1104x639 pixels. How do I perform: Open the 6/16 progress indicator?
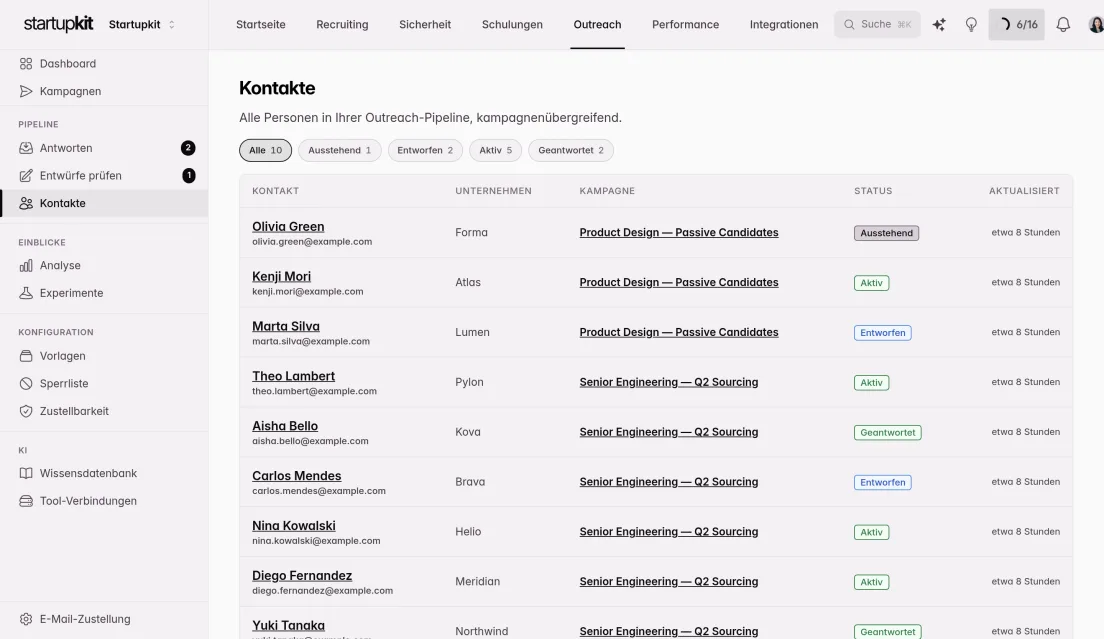point(1016,25)
